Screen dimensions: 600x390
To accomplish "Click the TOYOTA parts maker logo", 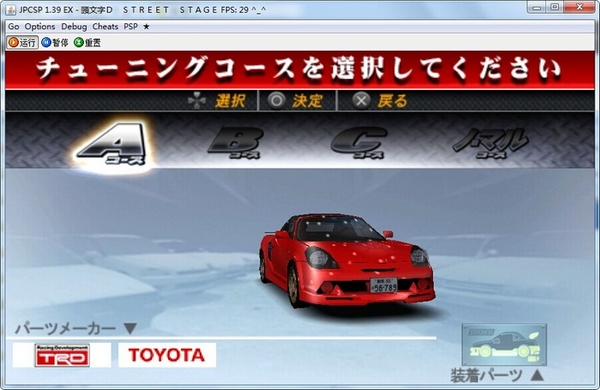I will click(167, 355).
